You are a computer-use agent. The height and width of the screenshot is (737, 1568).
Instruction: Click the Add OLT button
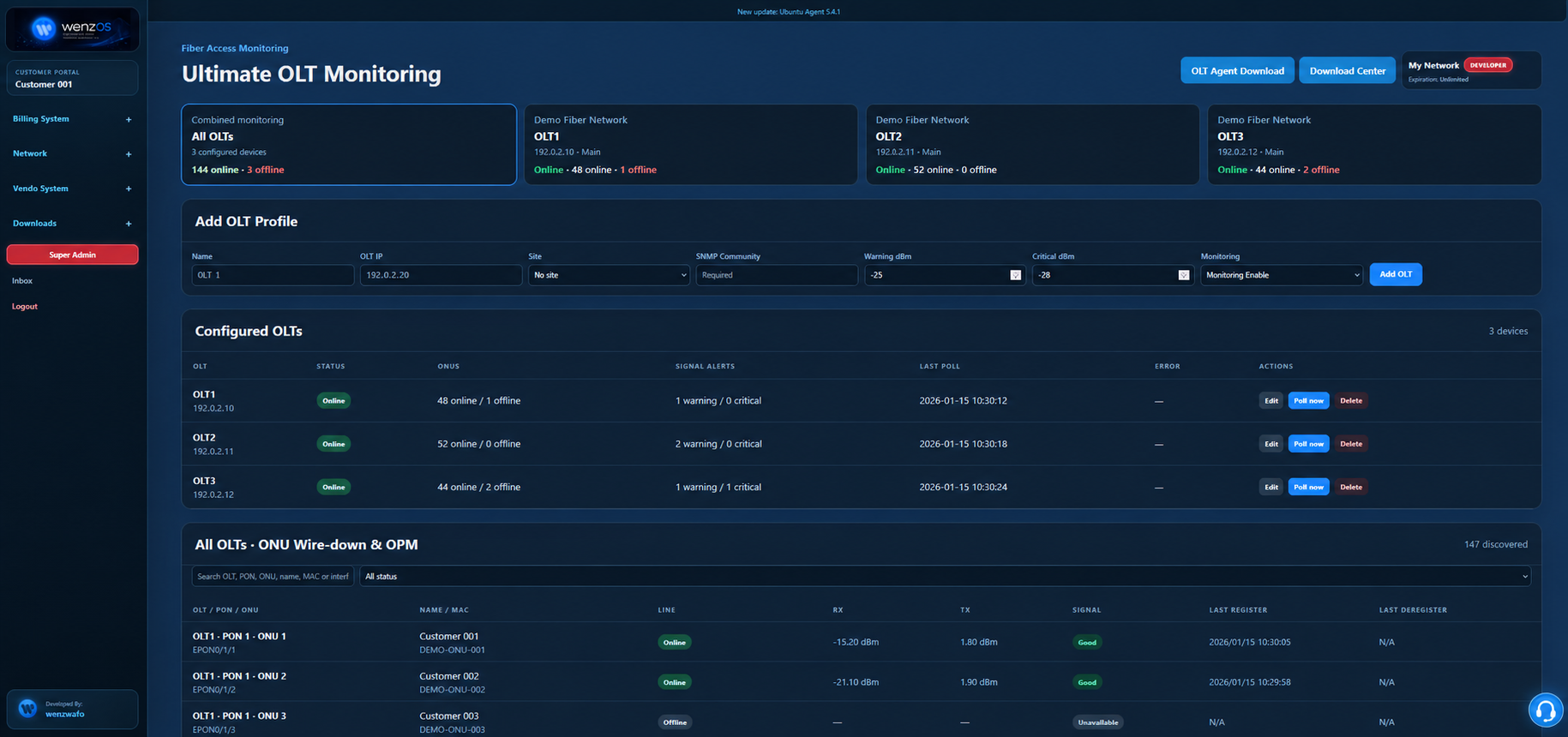[x=1396, y=274]
